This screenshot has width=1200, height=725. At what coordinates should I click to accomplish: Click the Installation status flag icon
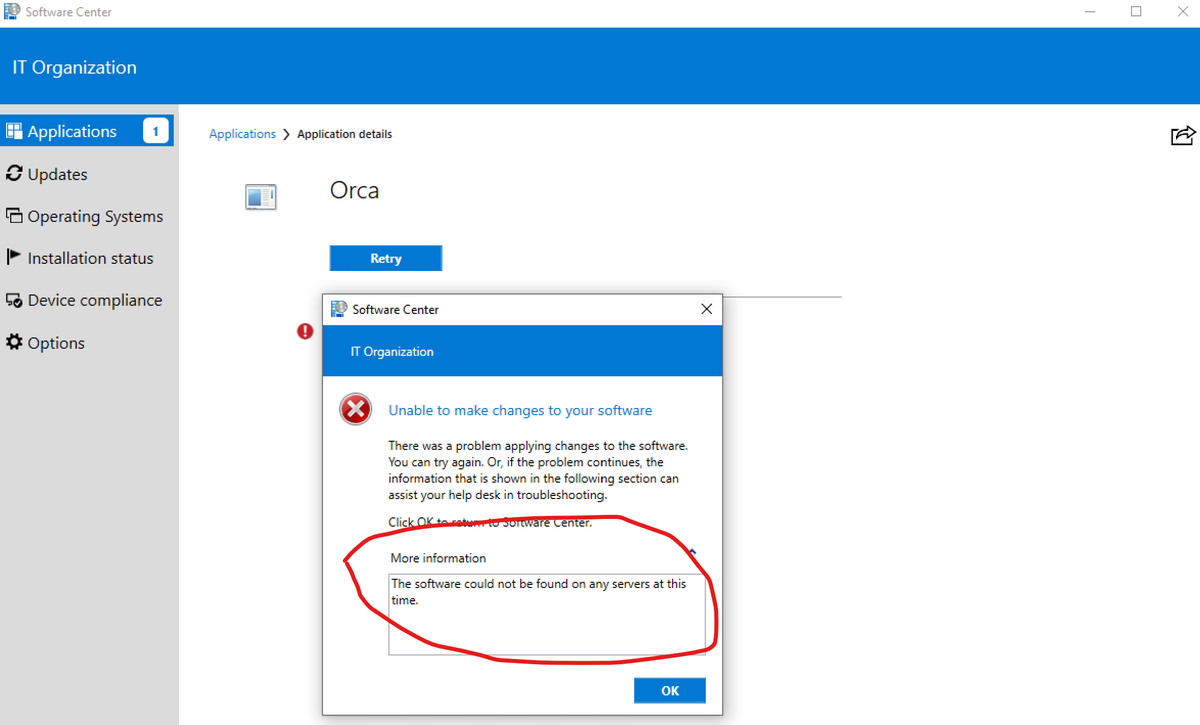coord(14,257)
